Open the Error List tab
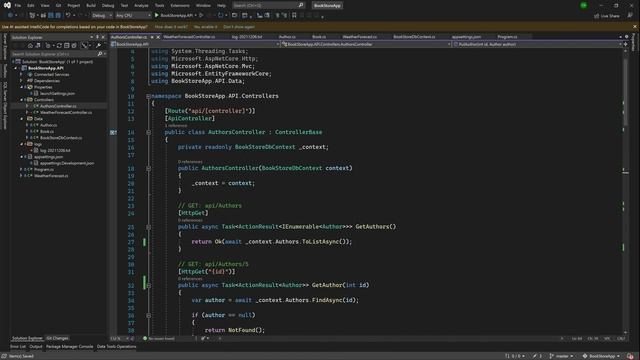The height and width of the screenshot is (360, 640). point(18,347)
